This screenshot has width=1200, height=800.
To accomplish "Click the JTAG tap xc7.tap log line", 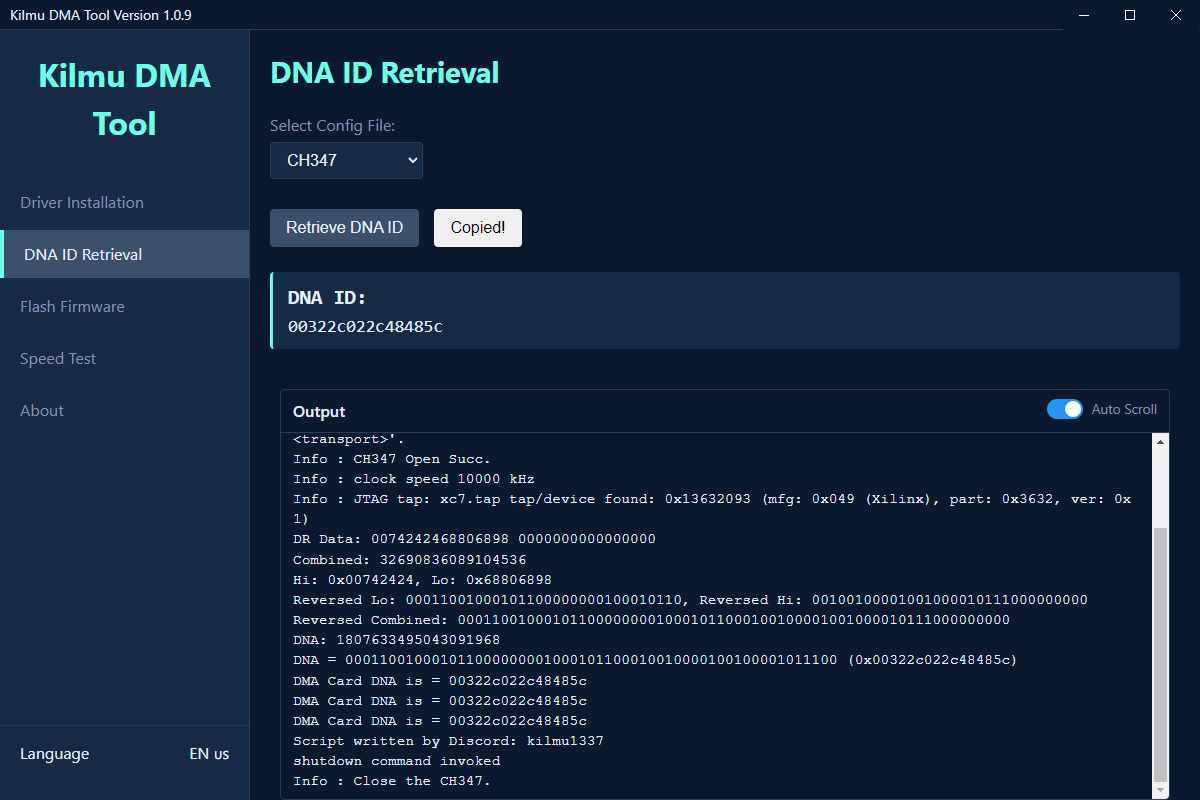I will [712, 509].
